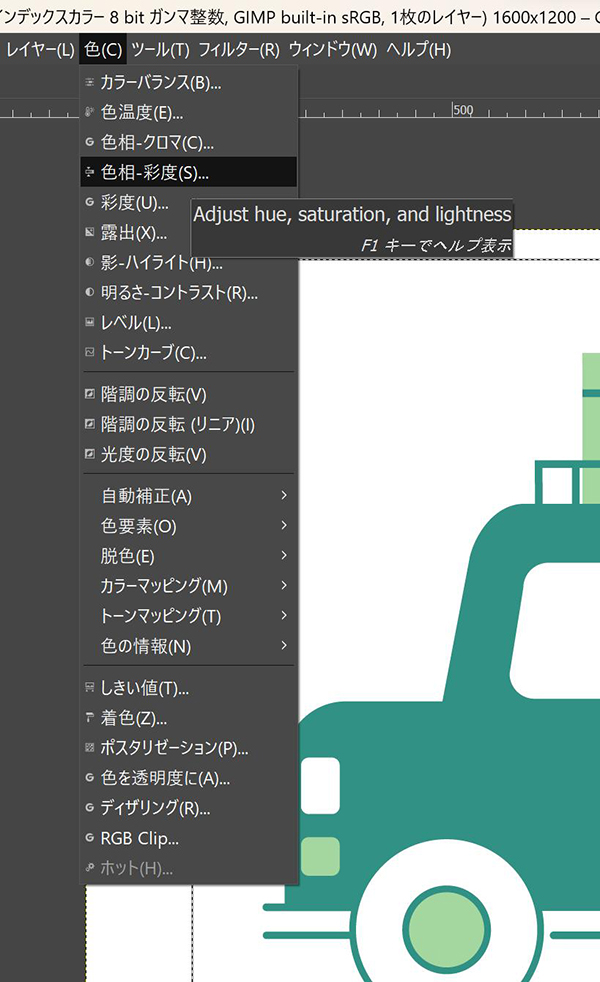
Task: Expand カラーマッピング(M) submenu
Action: pyautogui.click(x=189, y=586)
